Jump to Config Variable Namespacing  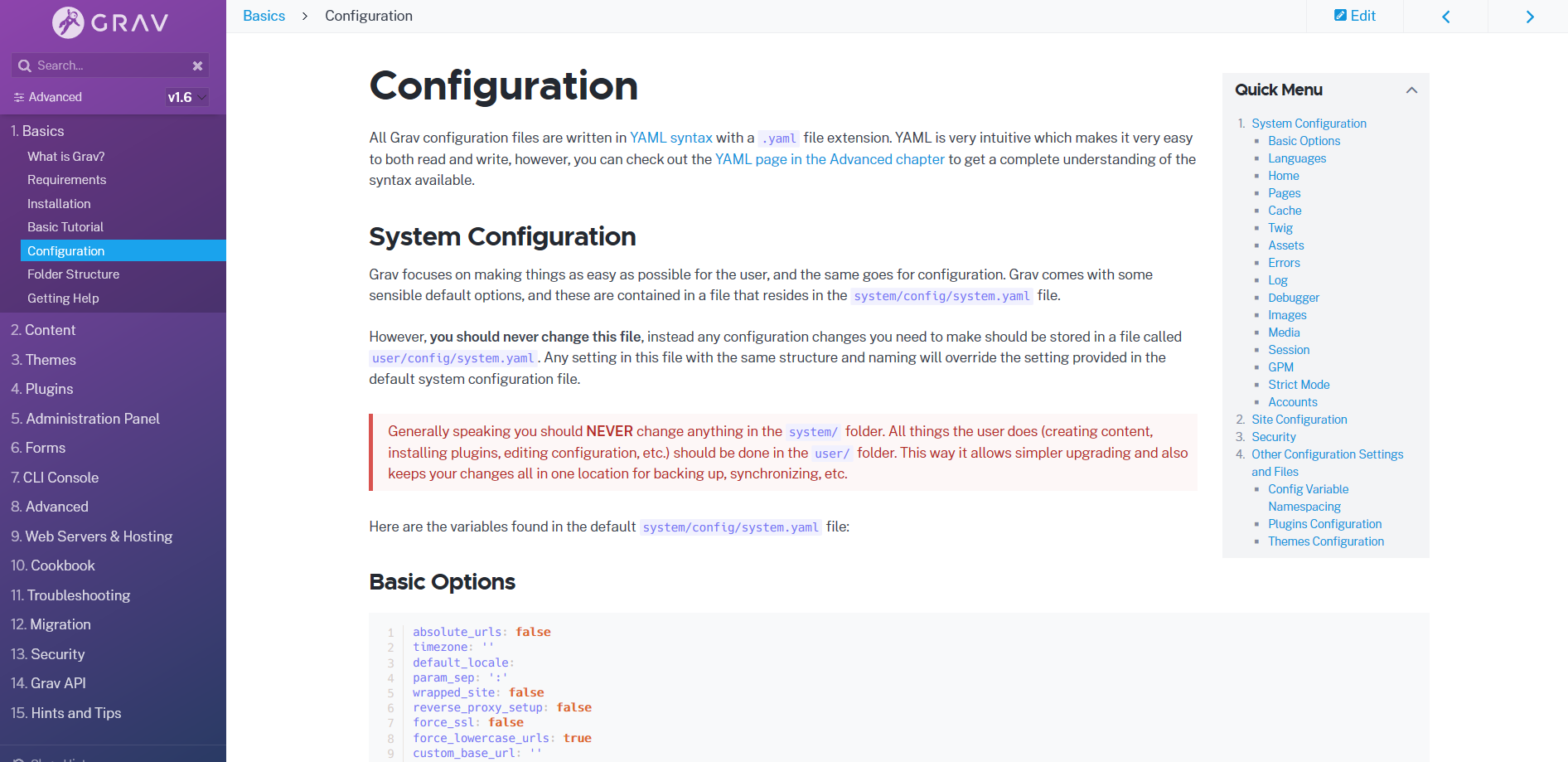[1309, 497]
